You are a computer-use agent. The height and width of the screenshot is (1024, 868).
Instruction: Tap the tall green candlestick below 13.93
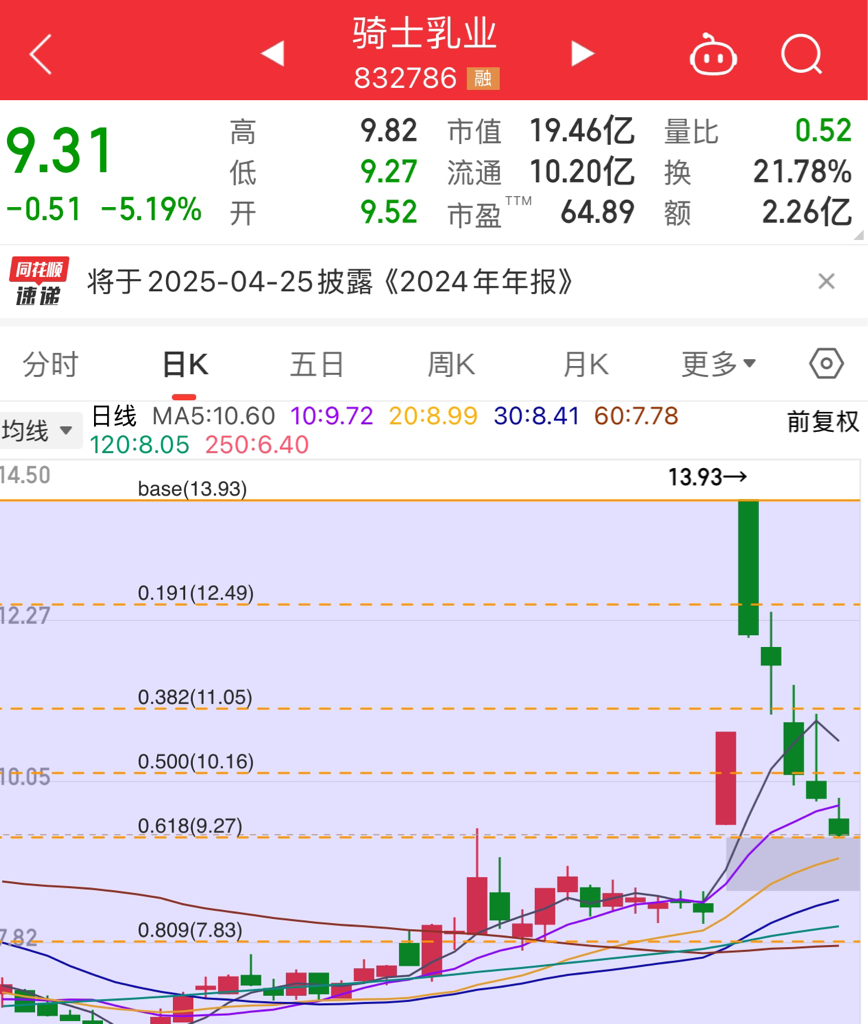(x=748, y=568)
